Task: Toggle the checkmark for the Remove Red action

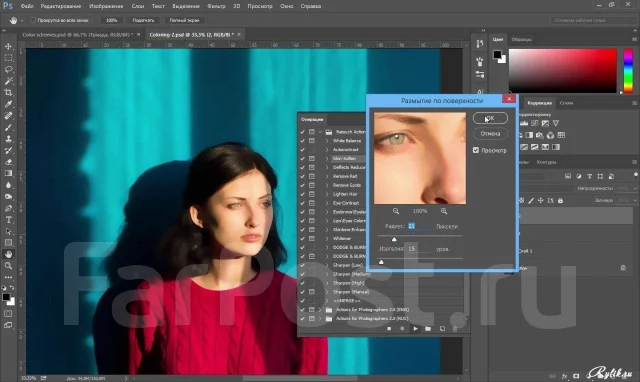Action: [302, 176]
